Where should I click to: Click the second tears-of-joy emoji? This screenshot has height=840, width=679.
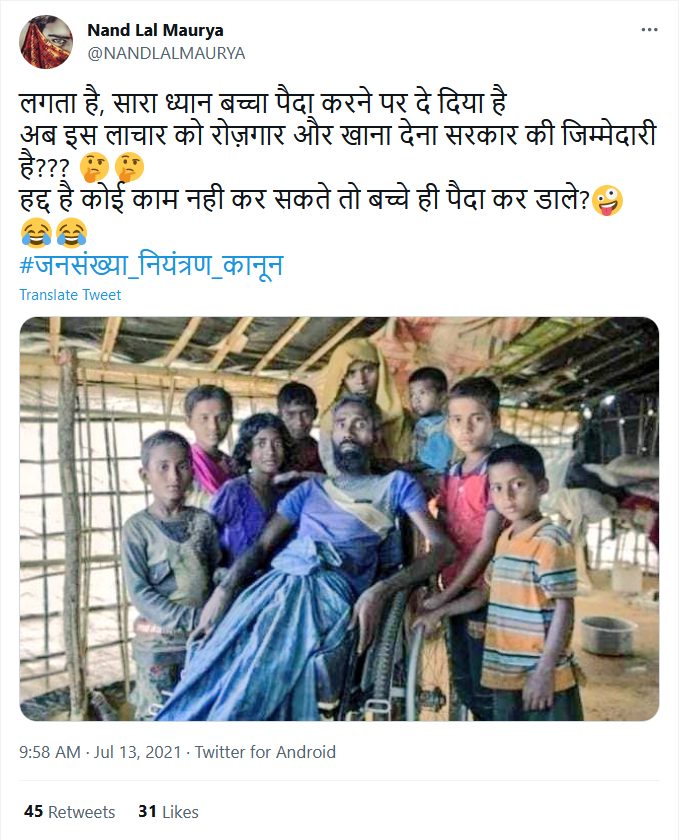pos(72,234)
